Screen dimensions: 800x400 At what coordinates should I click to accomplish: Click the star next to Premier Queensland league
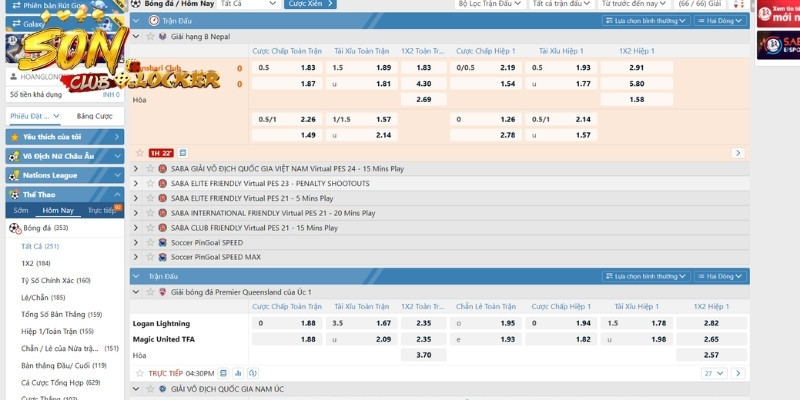click(x=149, y=291)
